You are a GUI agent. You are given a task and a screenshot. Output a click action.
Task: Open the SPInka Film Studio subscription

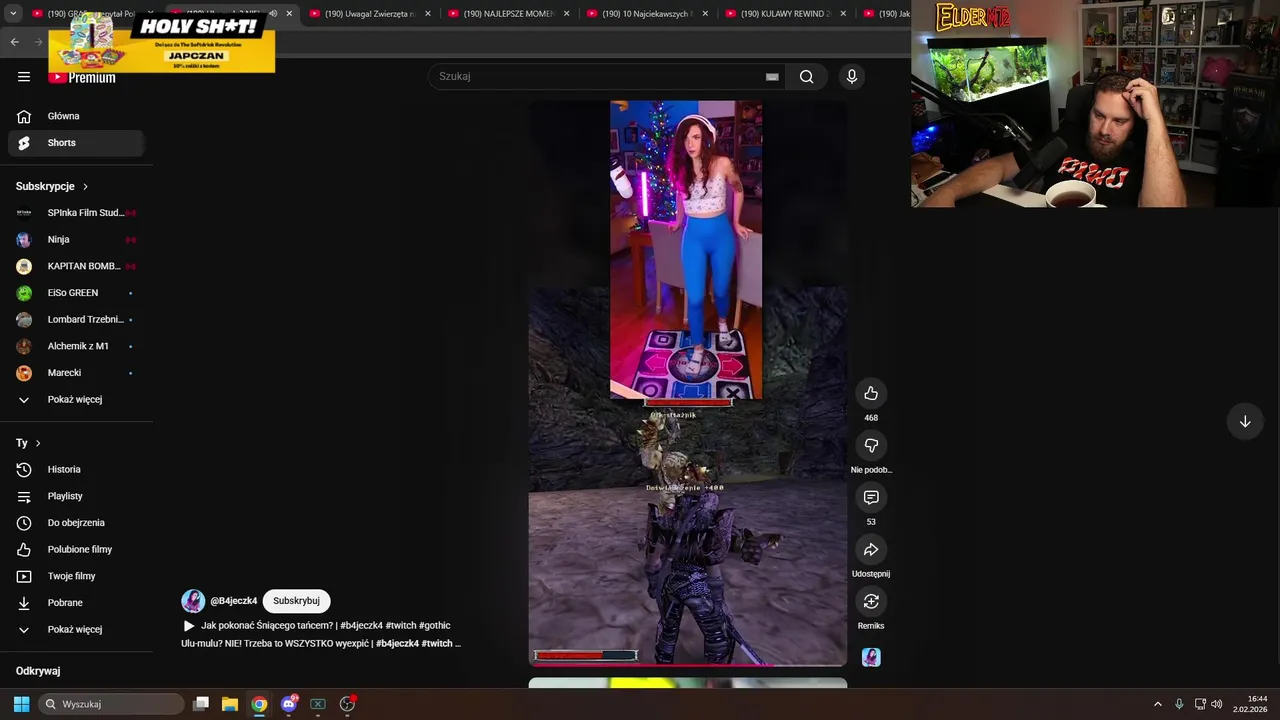tap(76, 213)
